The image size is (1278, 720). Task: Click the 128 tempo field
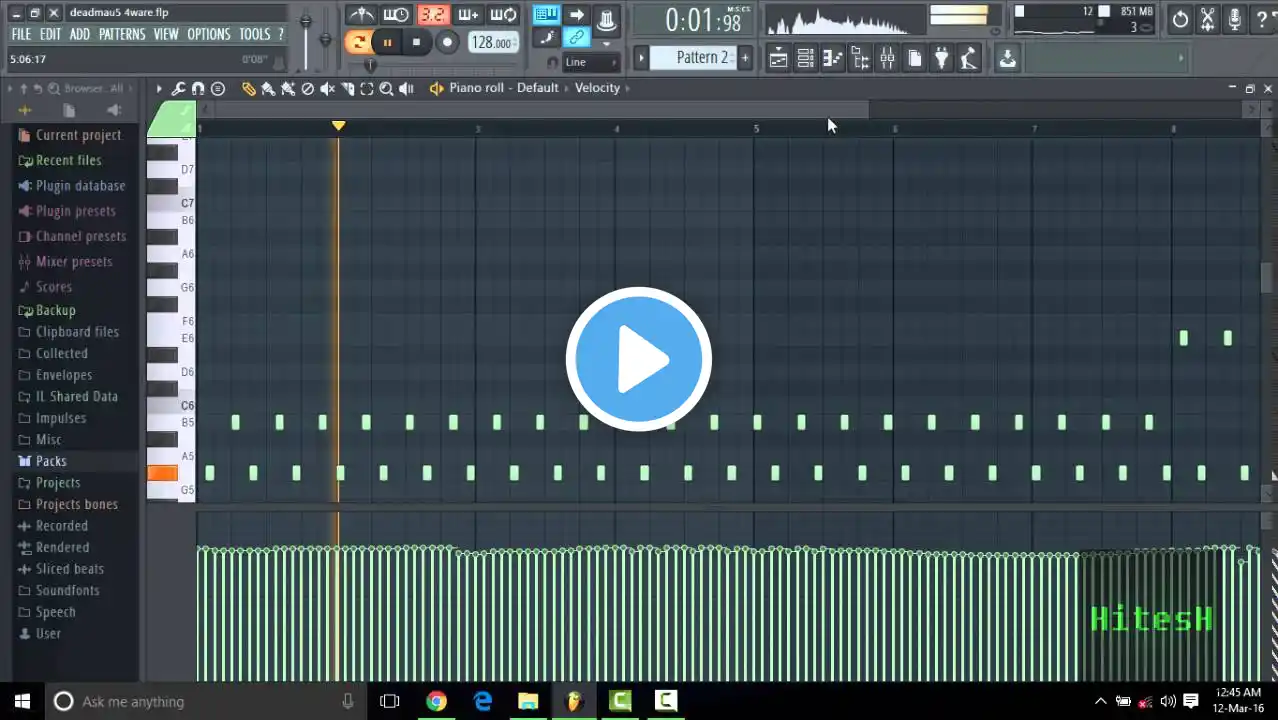click(492, 42)
